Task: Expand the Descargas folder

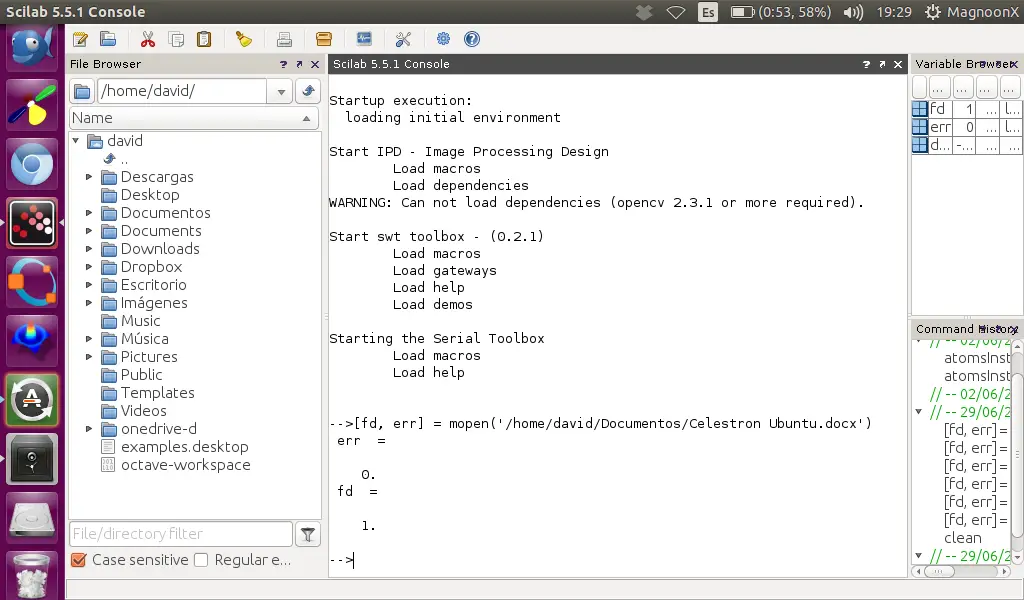Action: (89, 177)
